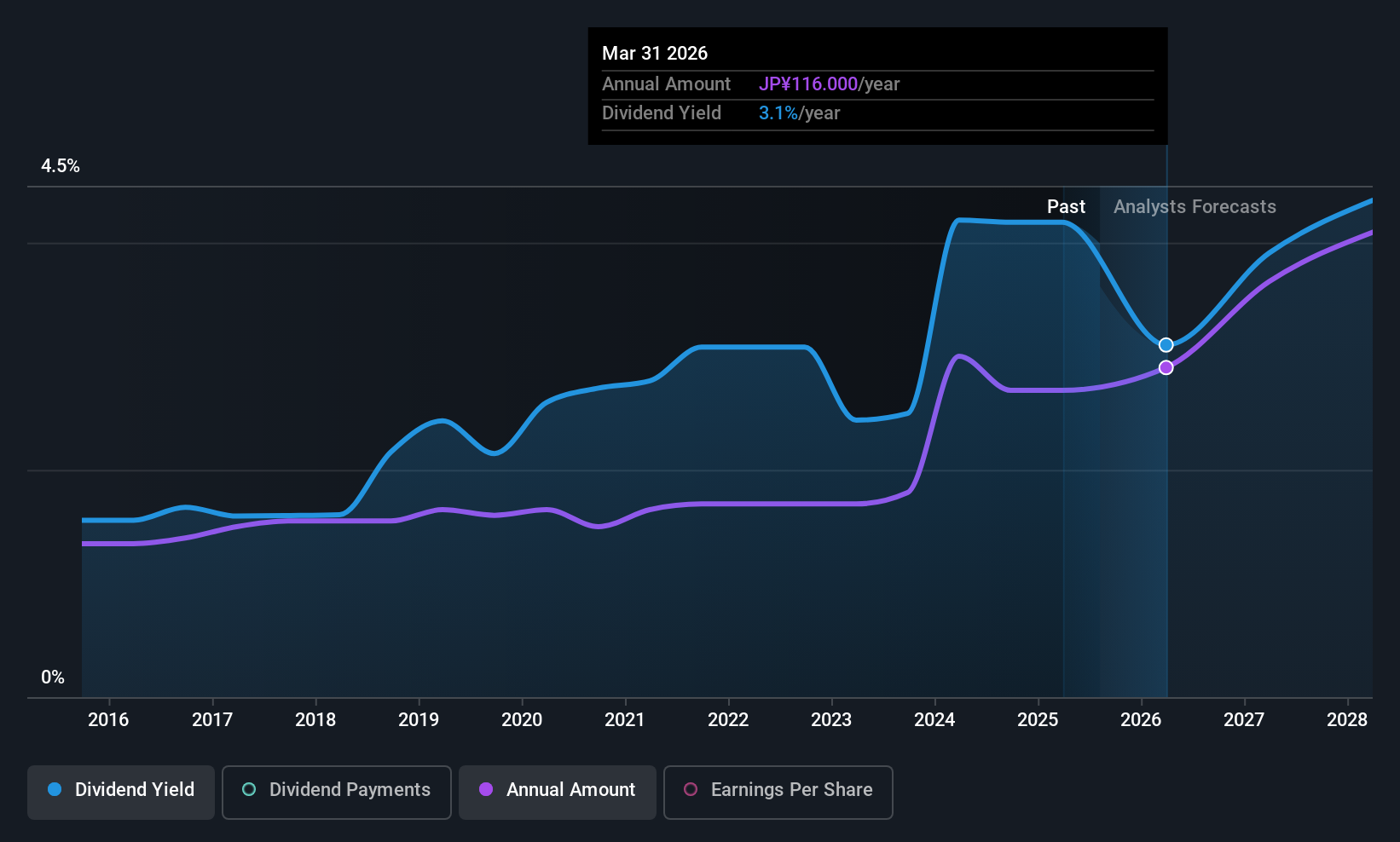The width and height of the screenshot is (1400, 842).
Task: Click the 3.1% dividend yield value
Action: [x=778, y=113]
